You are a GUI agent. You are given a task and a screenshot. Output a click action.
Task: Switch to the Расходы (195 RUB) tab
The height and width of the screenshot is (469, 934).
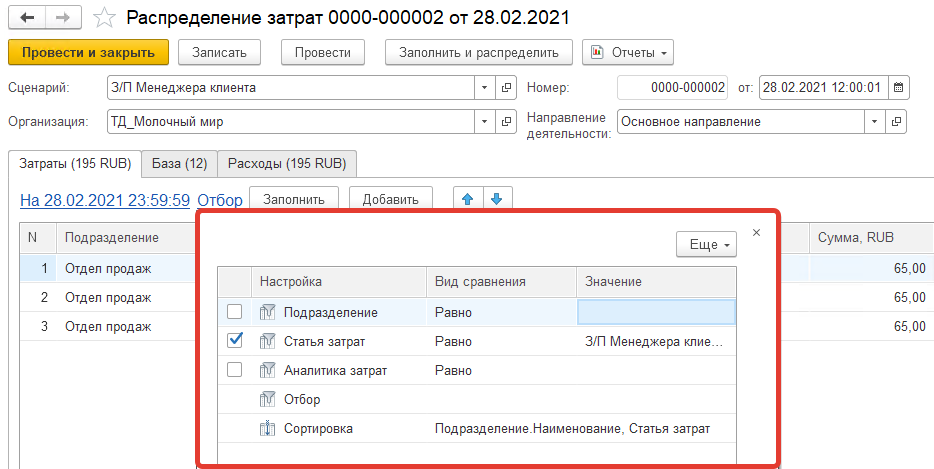[x=287, y=163]
